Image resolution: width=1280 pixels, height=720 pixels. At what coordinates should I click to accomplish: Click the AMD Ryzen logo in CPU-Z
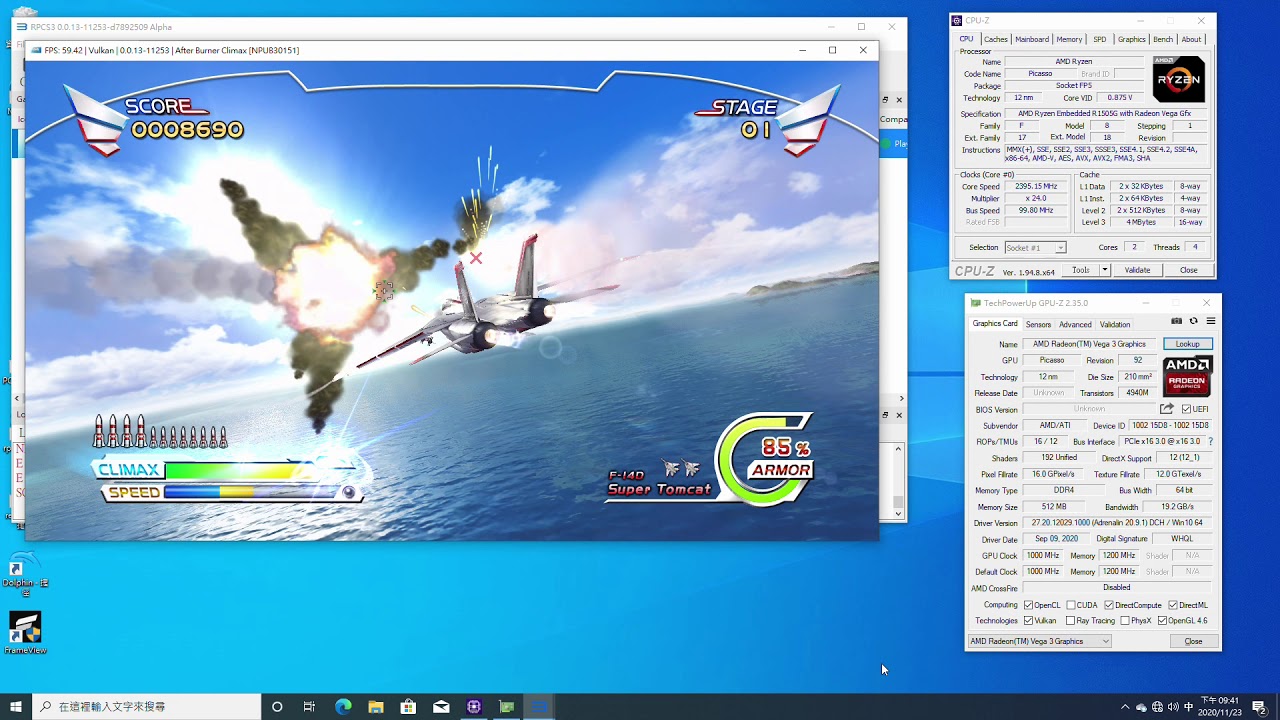point(1178,79)
